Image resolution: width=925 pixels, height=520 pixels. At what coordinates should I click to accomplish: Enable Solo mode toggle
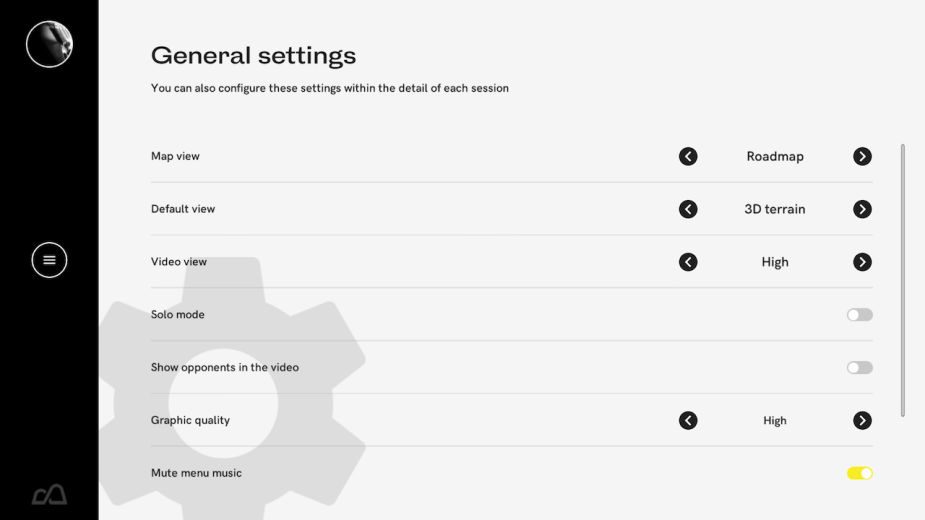tap(859, 315)
